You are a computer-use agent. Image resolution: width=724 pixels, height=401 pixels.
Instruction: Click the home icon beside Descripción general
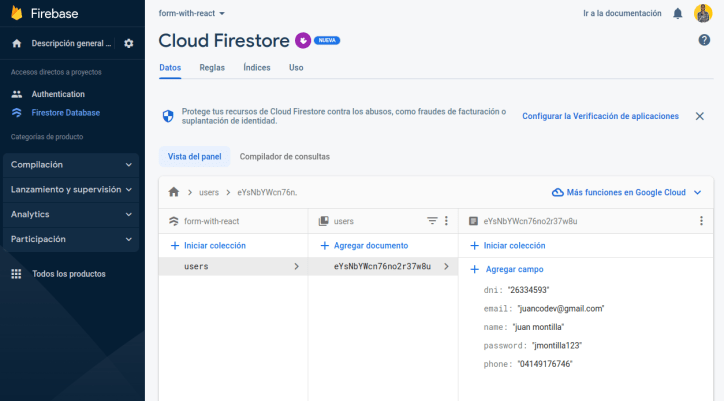pyautogui.click(x=17, y=43)
